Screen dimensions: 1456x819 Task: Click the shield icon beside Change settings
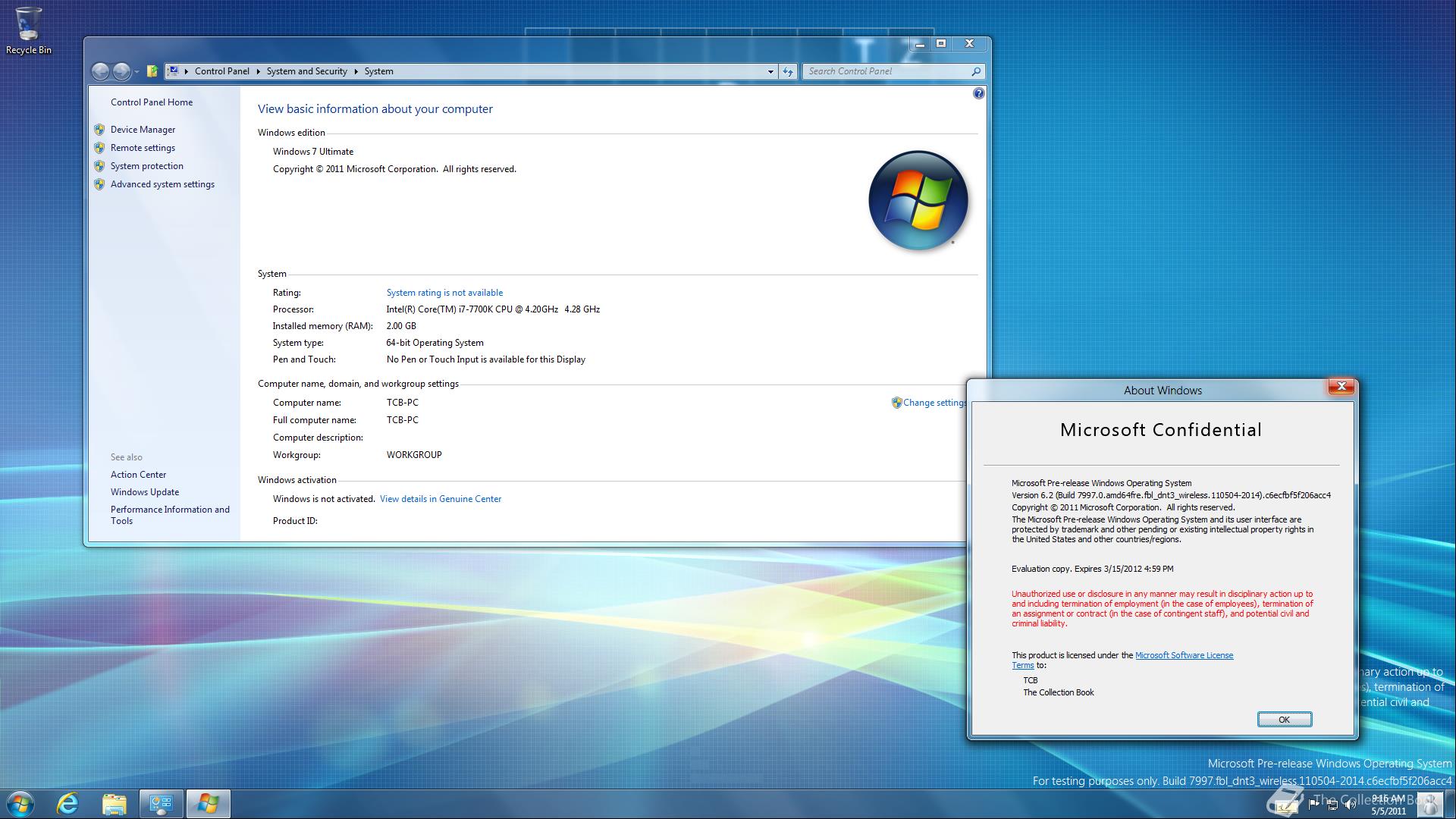896,403
